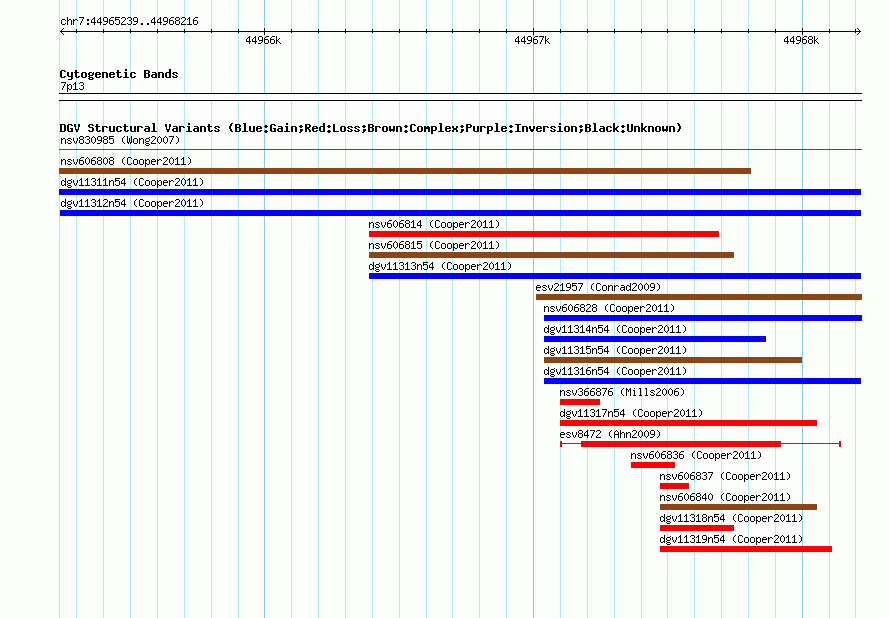Click the blue nsv606828 gain bar
890x618 pixels.
coord(703,318)
